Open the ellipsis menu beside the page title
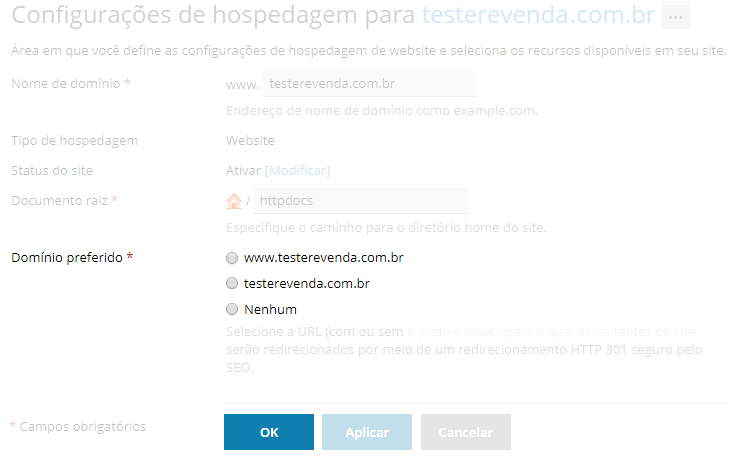Viewport: 731px width, 464px height. click(x=676, y=17)
